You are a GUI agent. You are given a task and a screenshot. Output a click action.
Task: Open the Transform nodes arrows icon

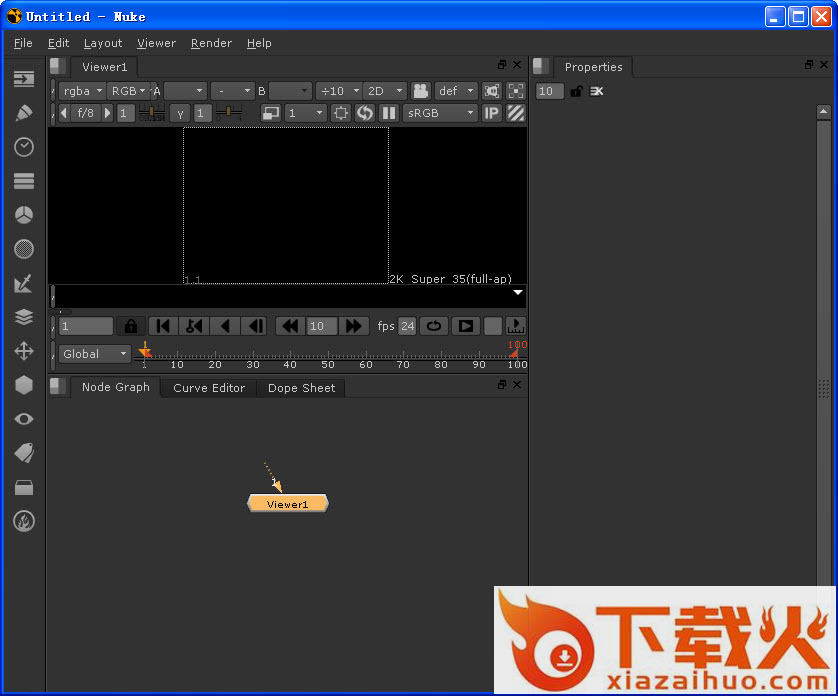coord(24,351)
